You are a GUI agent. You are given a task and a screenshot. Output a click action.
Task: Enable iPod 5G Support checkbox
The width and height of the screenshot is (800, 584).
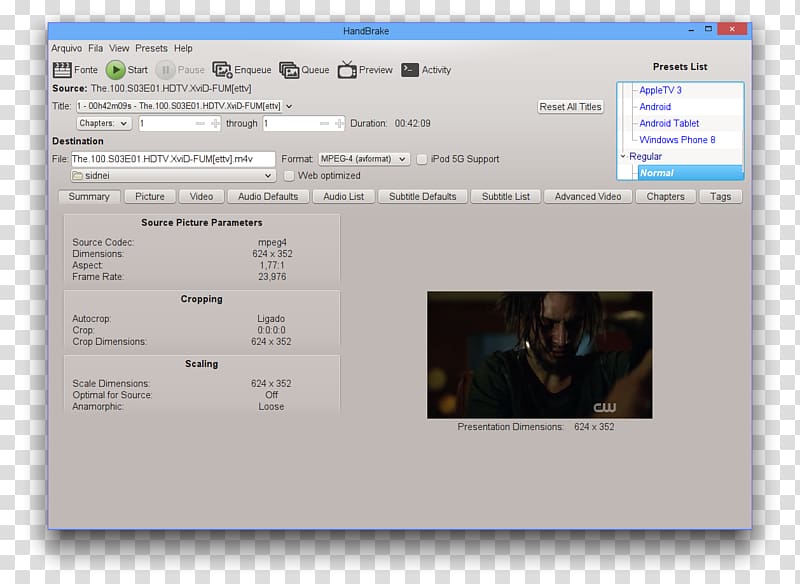421,159
